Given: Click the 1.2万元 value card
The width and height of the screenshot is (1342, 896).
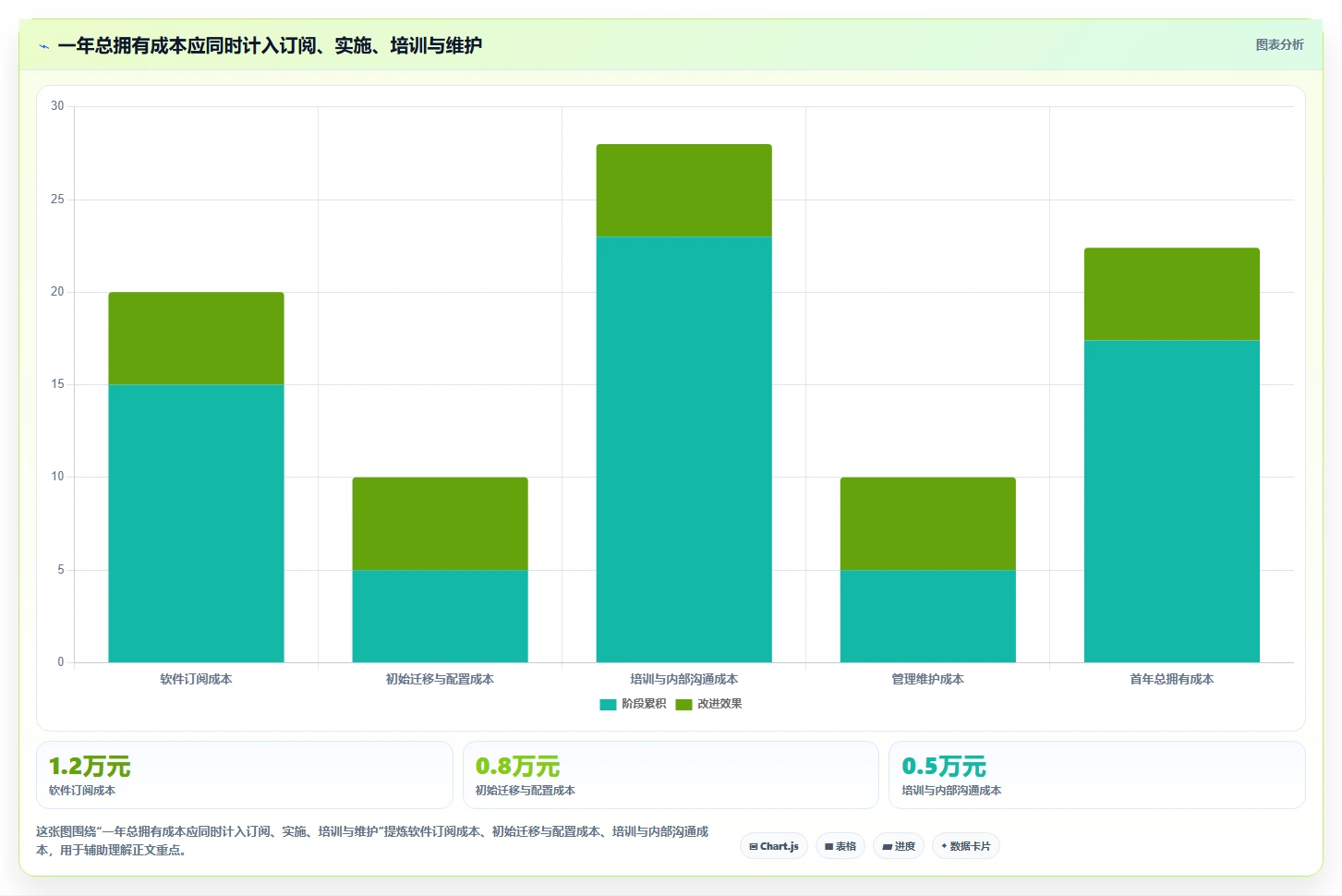Looking at the screenshot, I should (245, 775).
